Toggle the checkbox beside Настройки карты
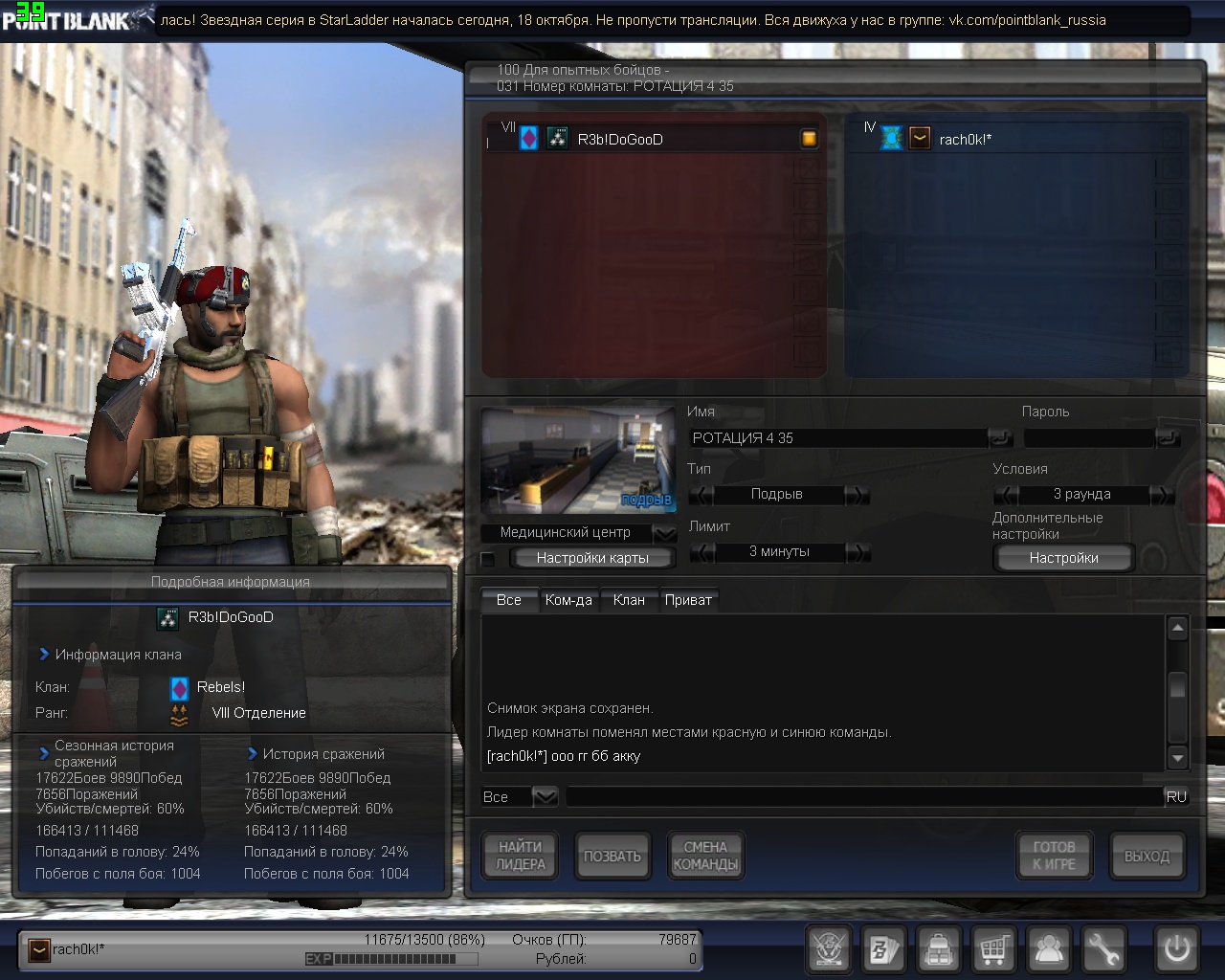This screenshot has width=1225, height=980. 488,559
